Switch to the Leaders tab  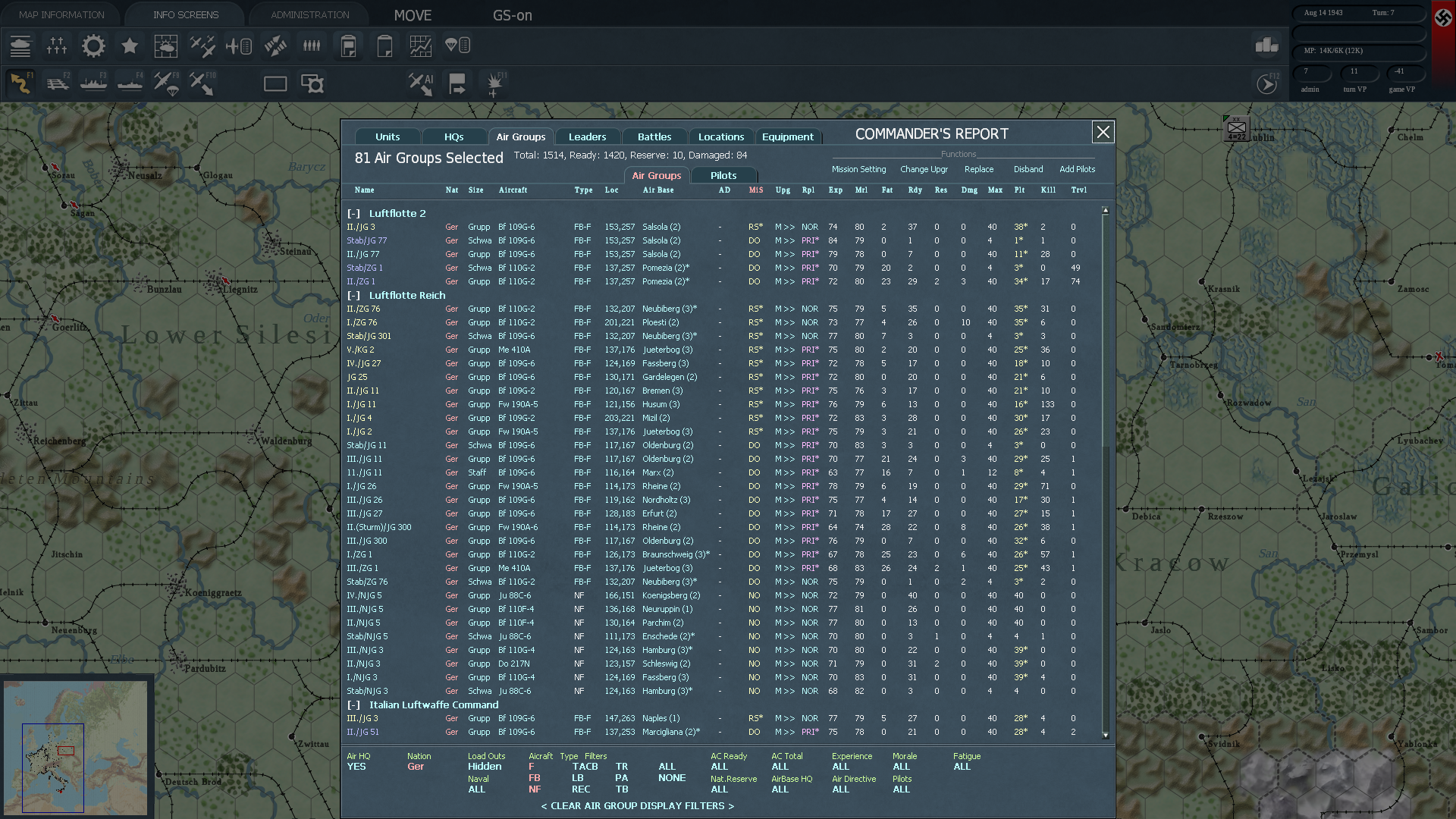tap(587, 137)
